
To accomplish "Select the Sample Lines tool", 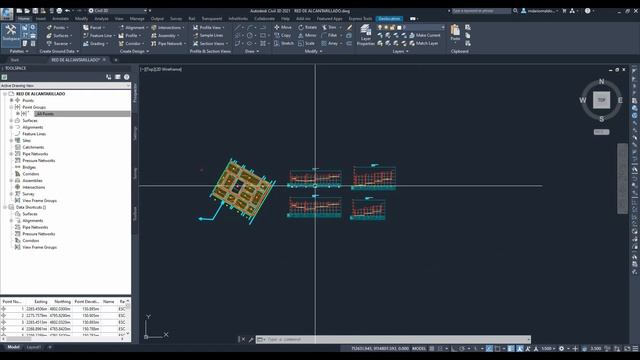I will (208, 36).
